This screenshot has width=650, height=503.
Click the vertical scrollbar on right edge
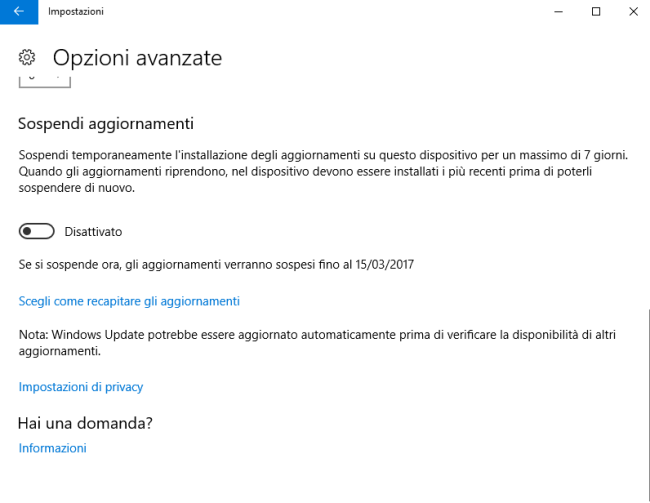pos(648,404)
